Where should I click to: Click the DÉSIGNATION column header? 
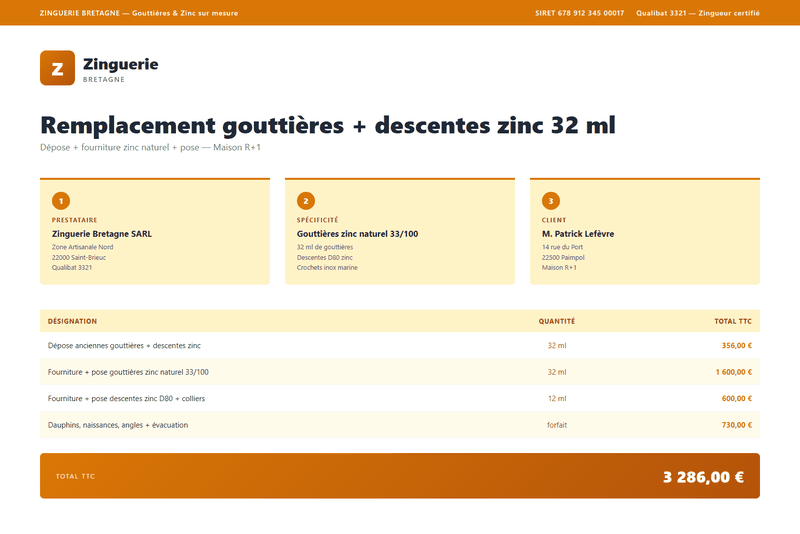click(x=72, y=321)
